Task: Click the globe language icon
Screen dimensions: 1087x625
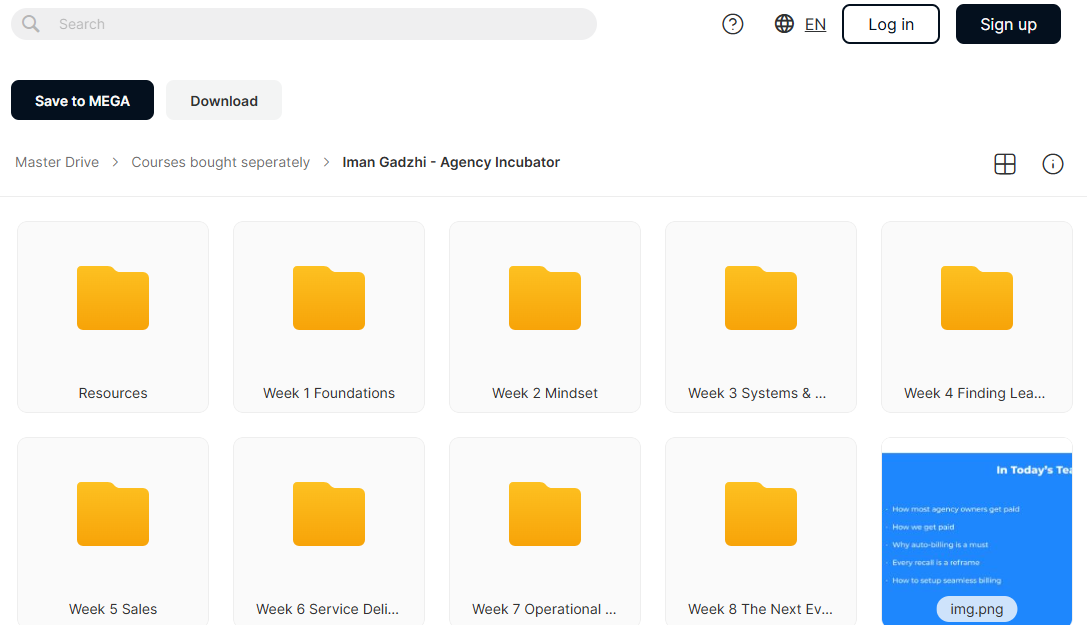Action: coord(784,24)
